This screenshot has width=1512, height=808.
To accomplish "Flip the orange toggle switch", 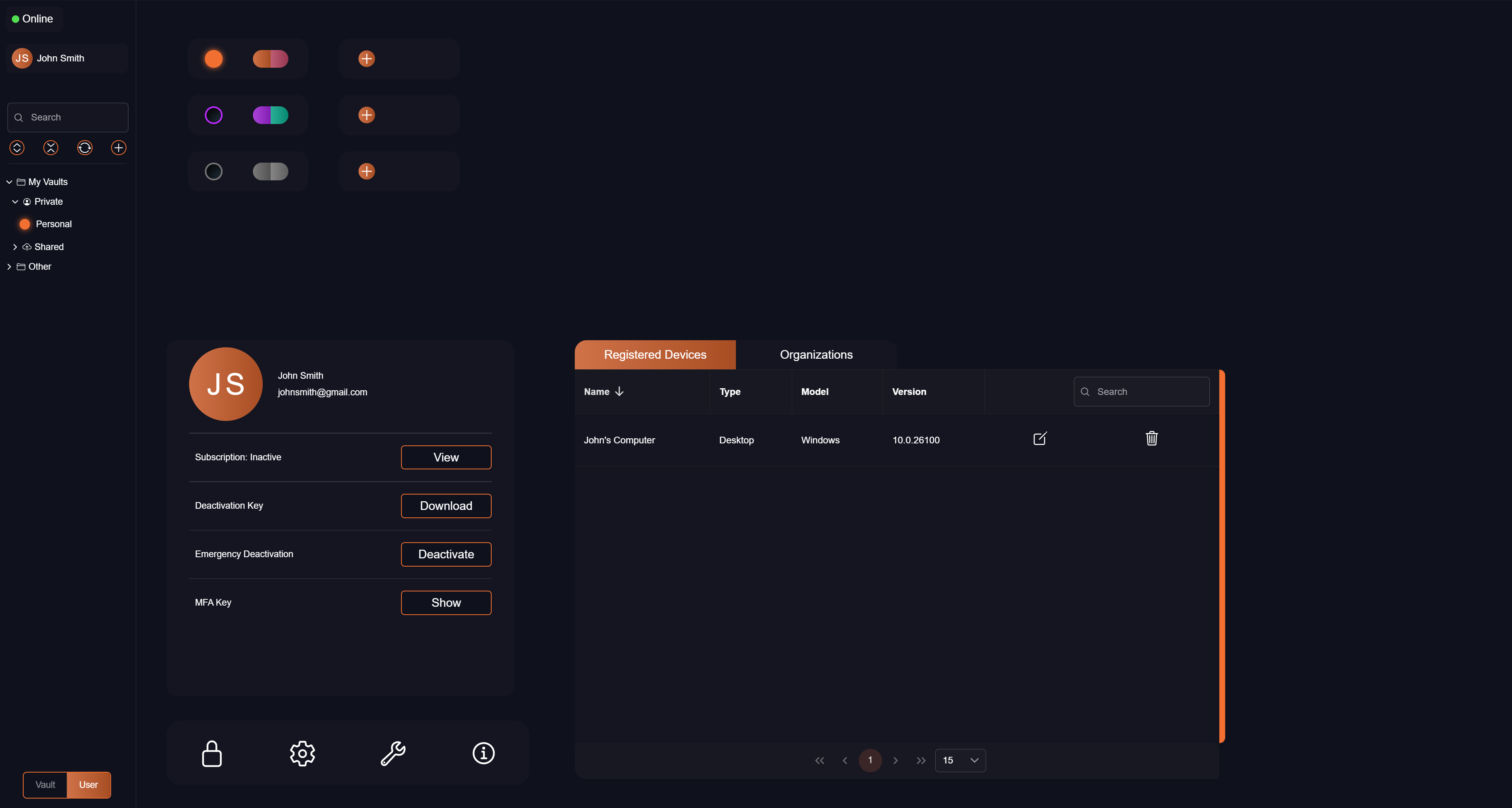I will 270,59.
